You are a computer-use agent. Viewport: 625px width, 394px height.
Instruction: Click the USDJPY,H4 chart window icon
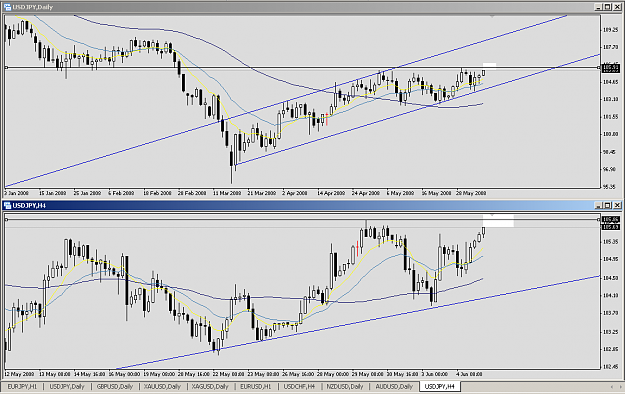[x=7, y=205]
